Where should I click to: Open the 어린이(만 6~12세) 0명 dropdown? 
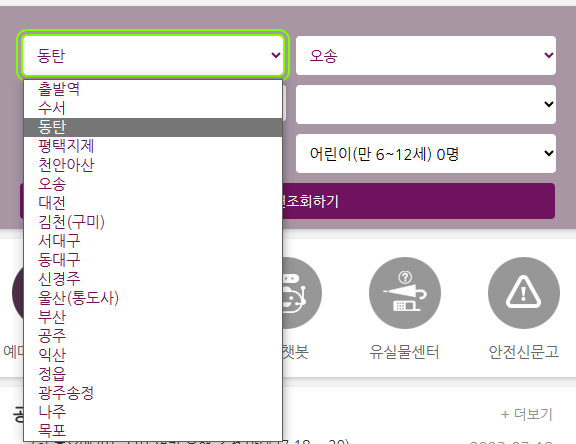426,154
